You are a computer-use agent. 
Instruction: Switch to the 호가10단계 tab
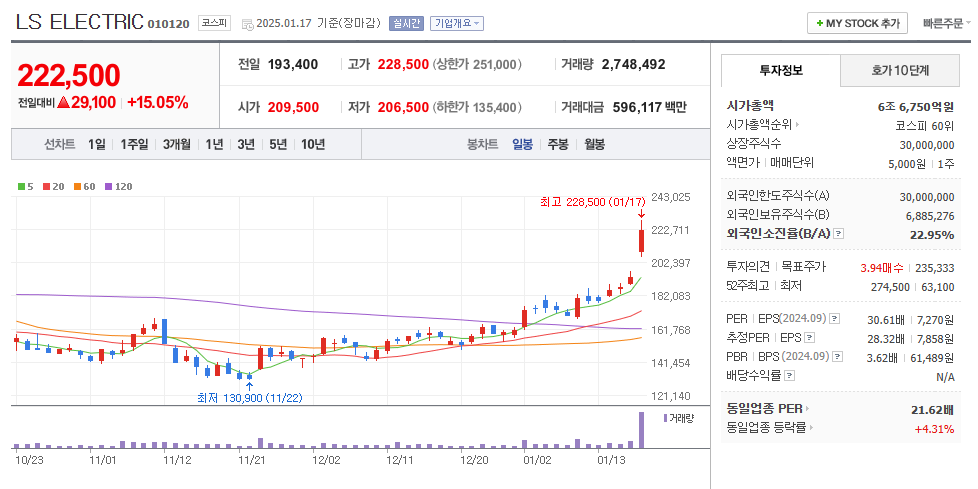click(x=900, y=70)
